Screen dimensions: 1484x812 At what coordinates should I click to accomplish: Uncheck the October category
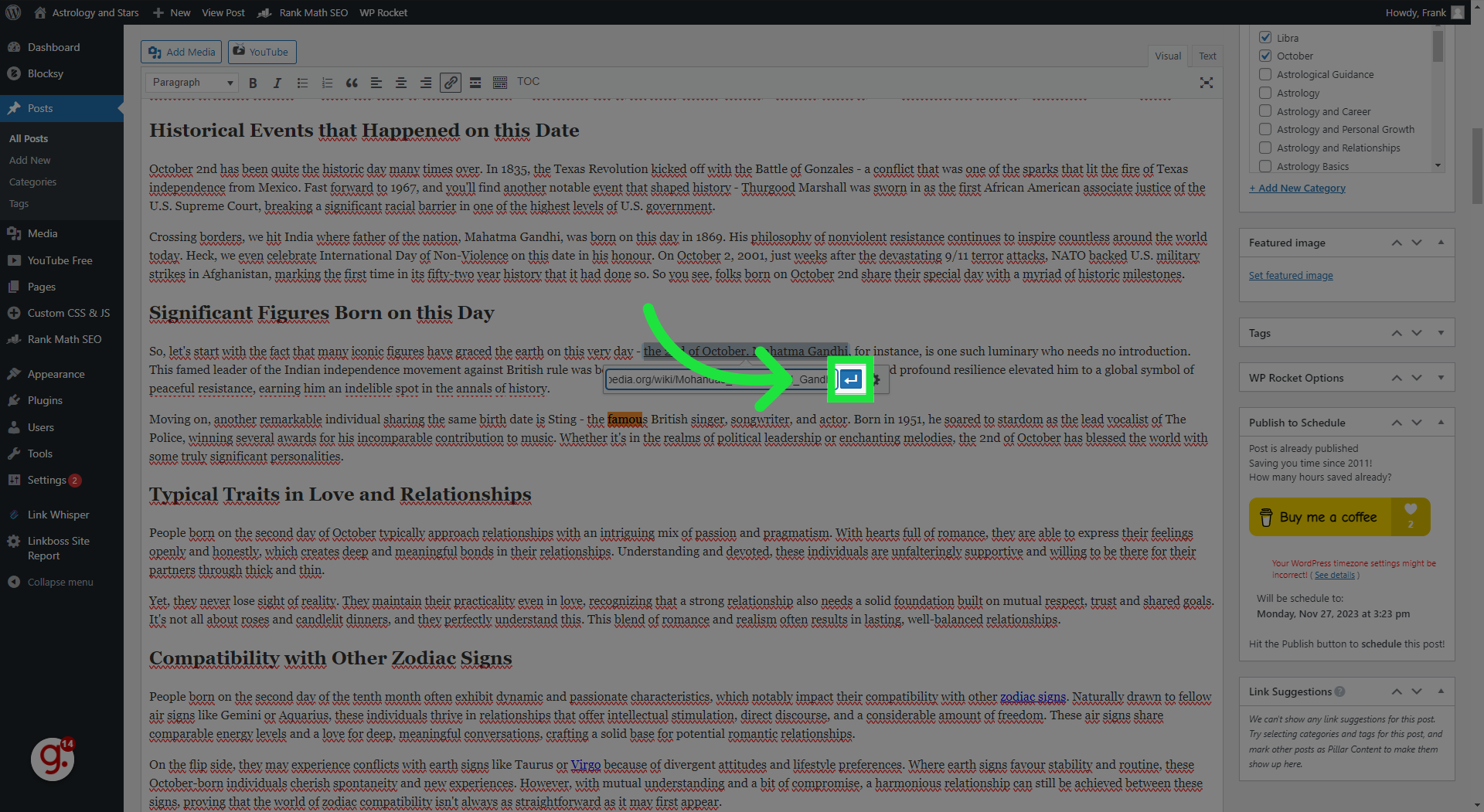pos(1265,56)
